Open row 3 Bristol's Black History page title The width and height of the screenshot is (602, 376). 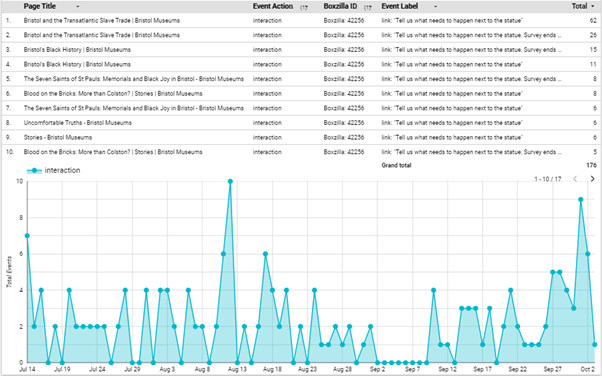[x=77, y=50]
